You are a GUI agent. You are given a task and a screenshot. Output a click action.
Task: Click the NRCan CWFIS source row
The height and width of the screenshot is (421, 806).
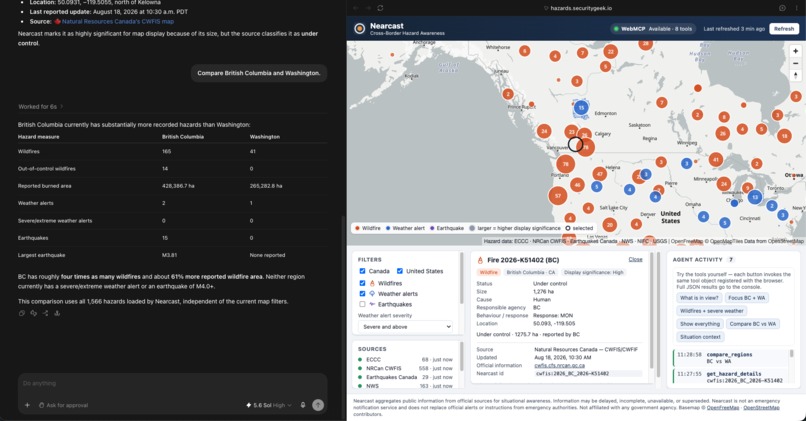tap(406, 369)
